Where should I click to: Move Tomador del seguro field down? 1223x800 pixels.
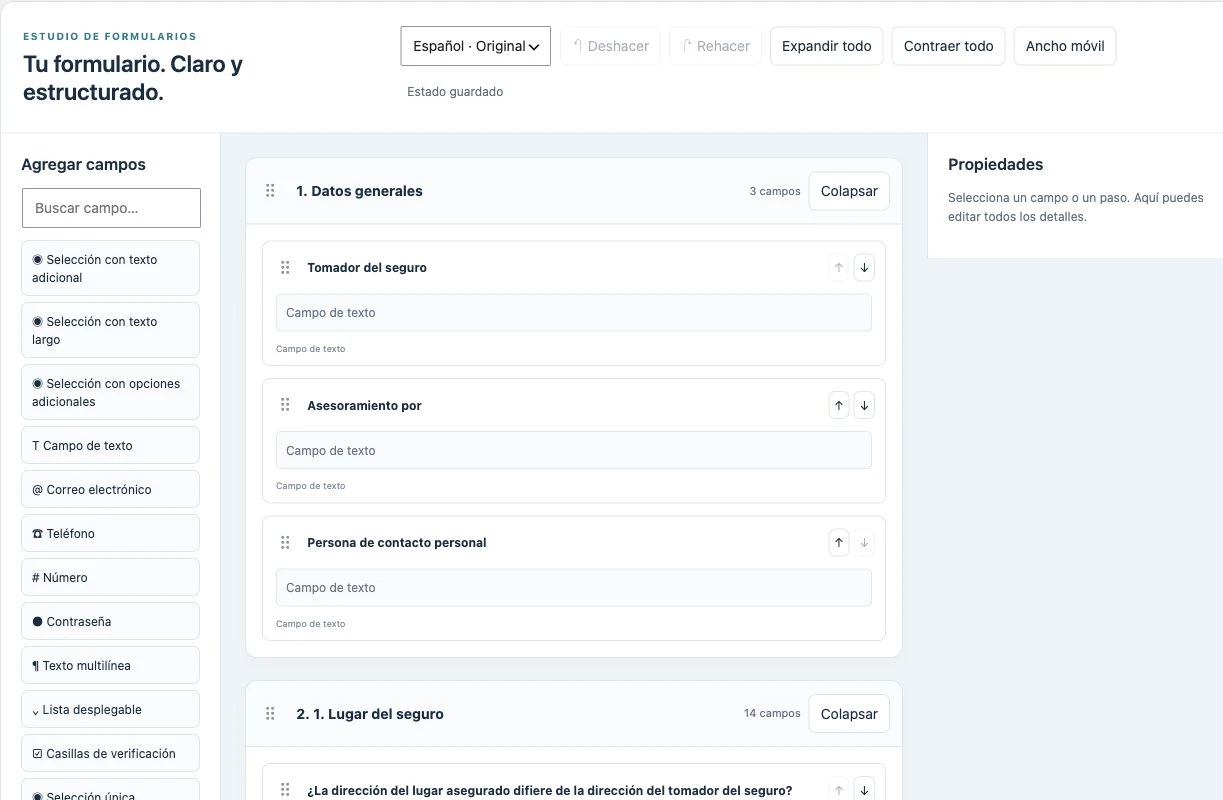864,268
